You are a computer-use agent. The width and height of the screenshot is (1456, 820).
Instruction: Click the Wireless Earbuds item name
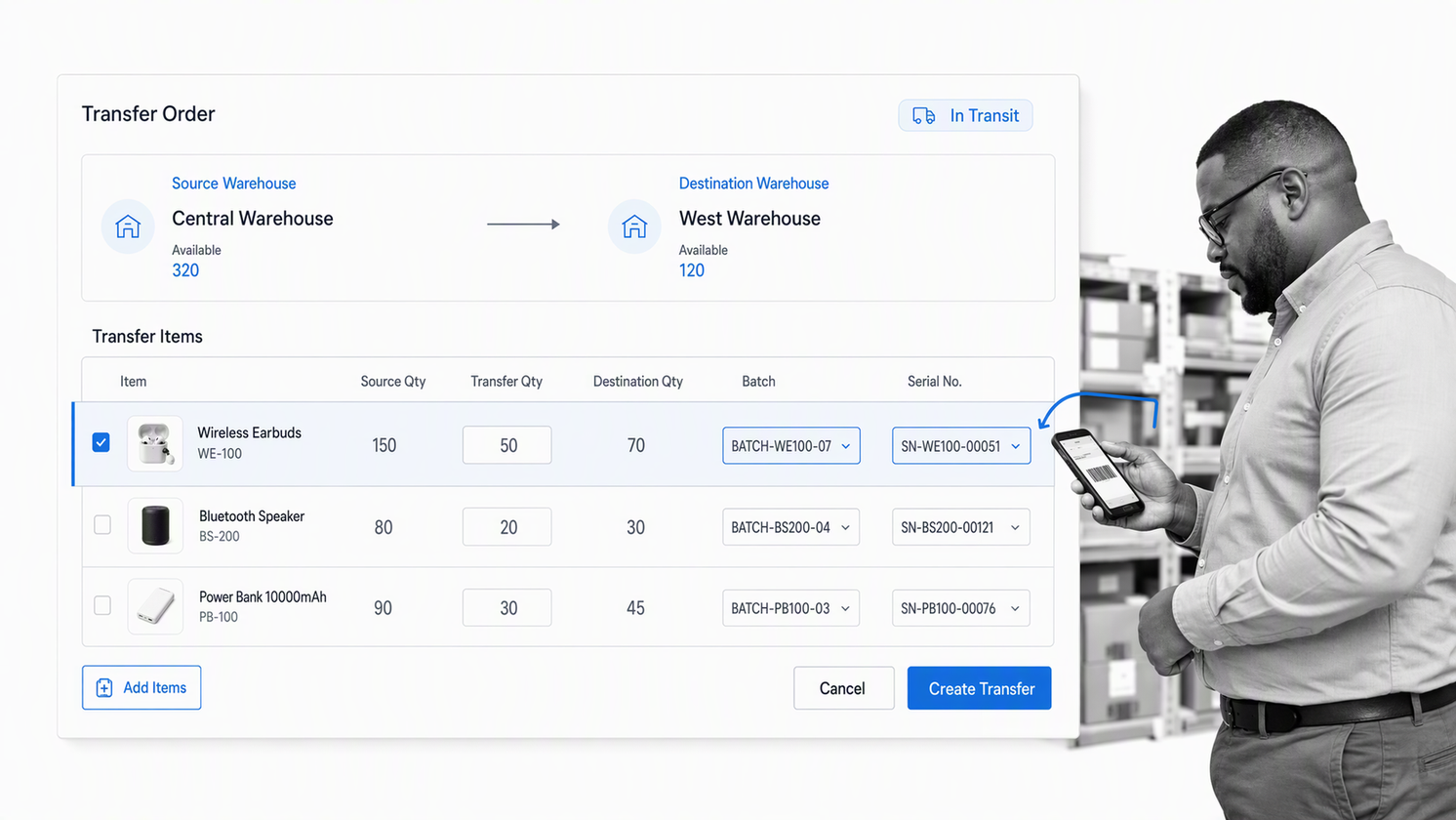(250, 432)
